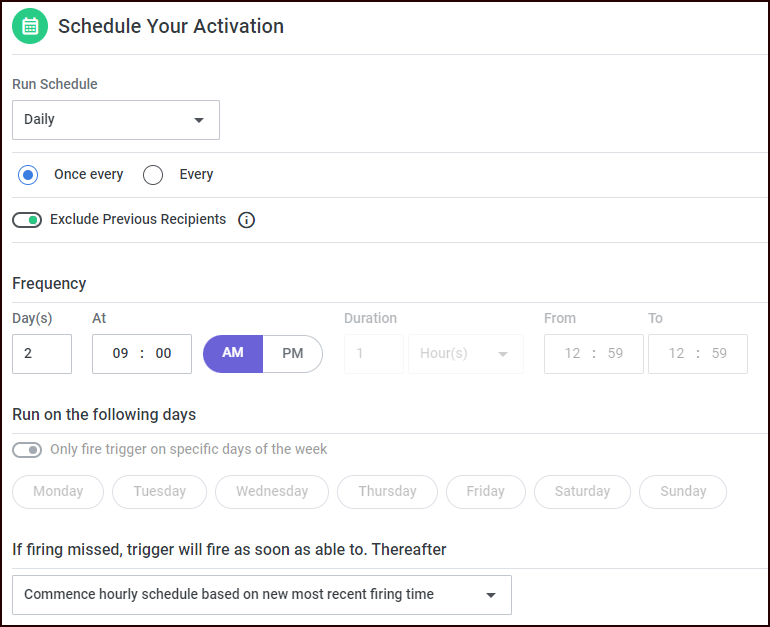
Task: Enable Only fire trigger on specific days toggle
Action: [27, 450]
